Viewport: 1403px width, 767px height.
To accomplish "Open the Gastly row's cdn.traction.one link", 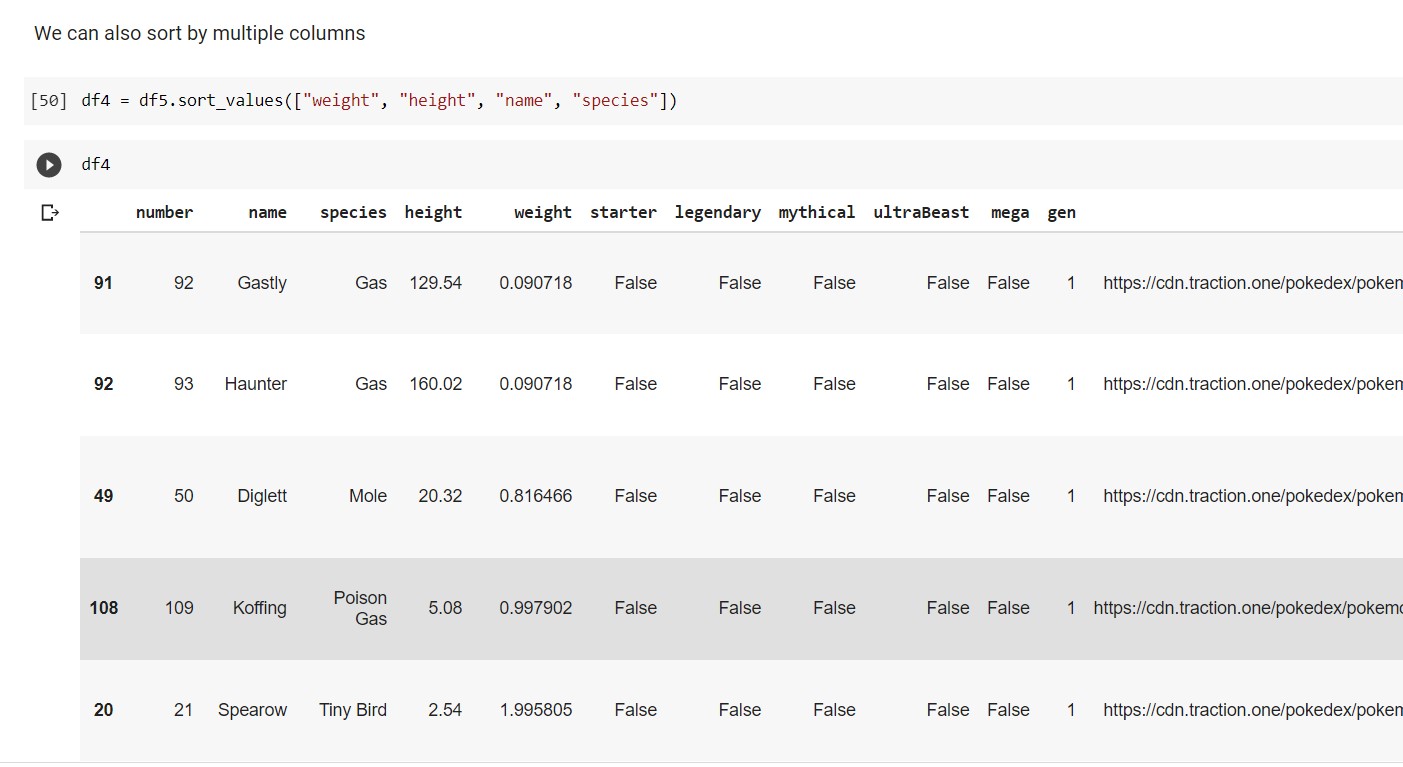I will pyautogui.click(x=1250, y=283).
